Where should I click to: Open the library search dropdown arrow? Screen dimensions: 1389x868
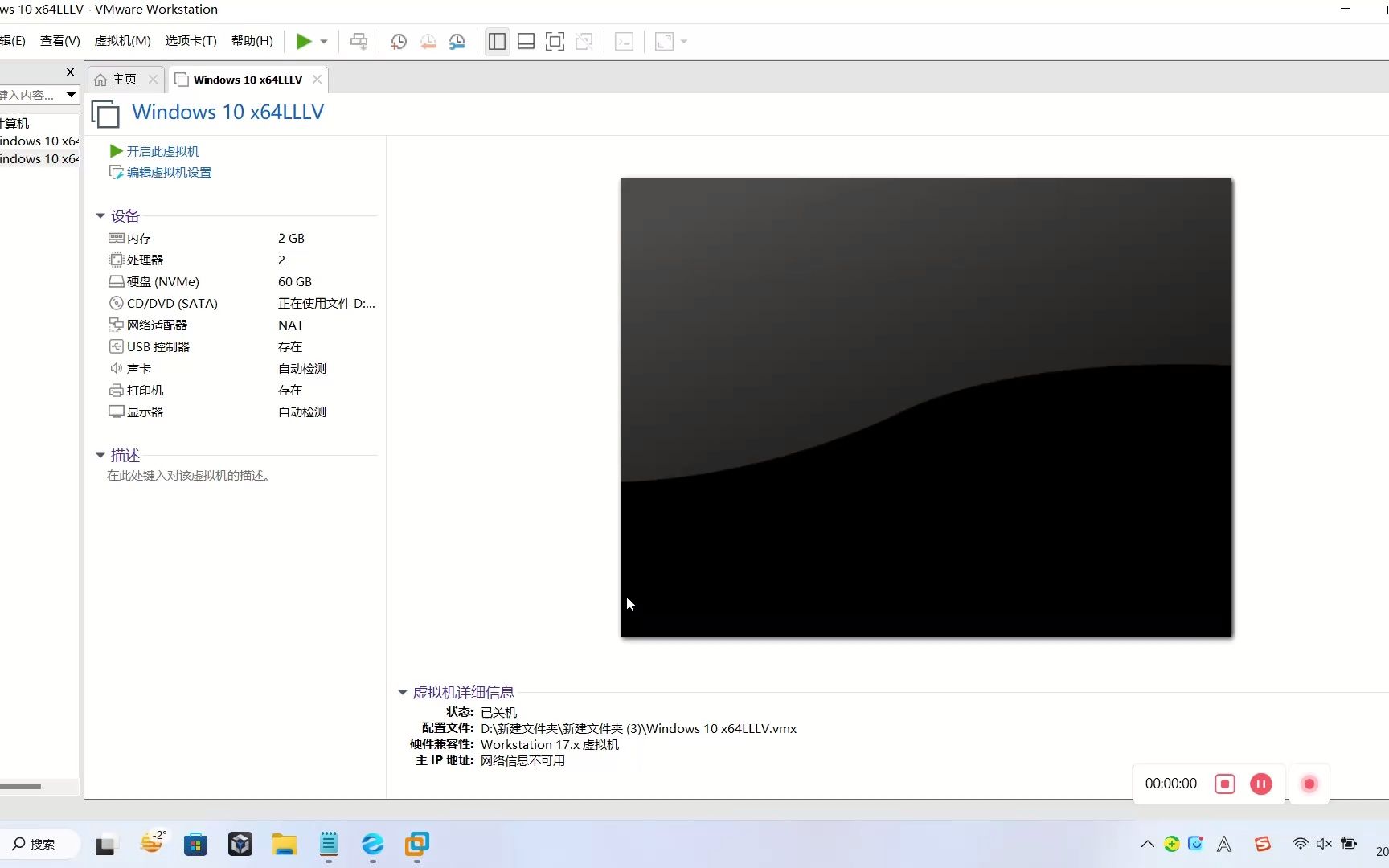tap(71, 95)
